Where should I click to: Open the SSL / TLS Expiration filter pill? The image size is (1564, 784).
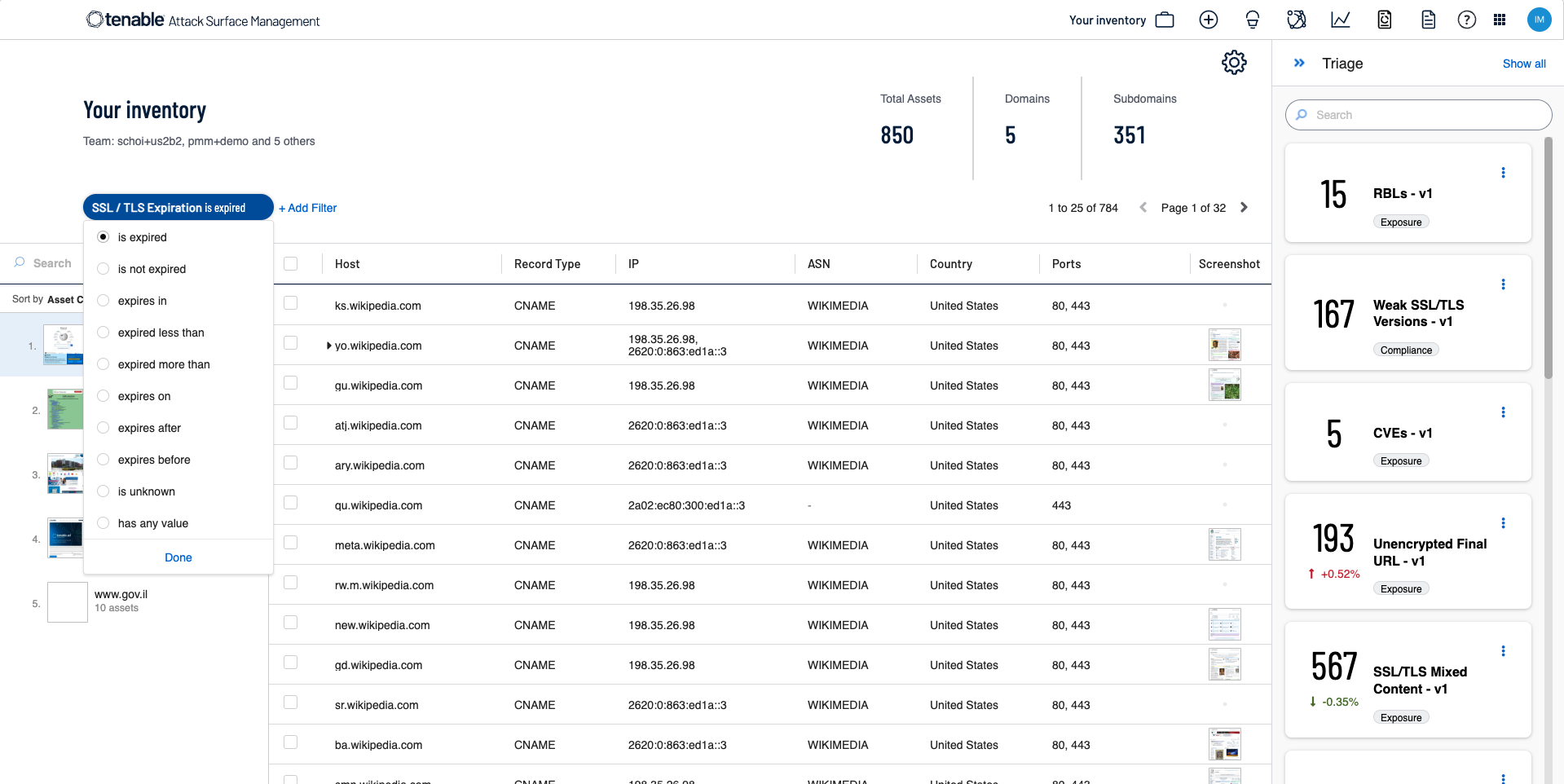(x=178, y=208)
